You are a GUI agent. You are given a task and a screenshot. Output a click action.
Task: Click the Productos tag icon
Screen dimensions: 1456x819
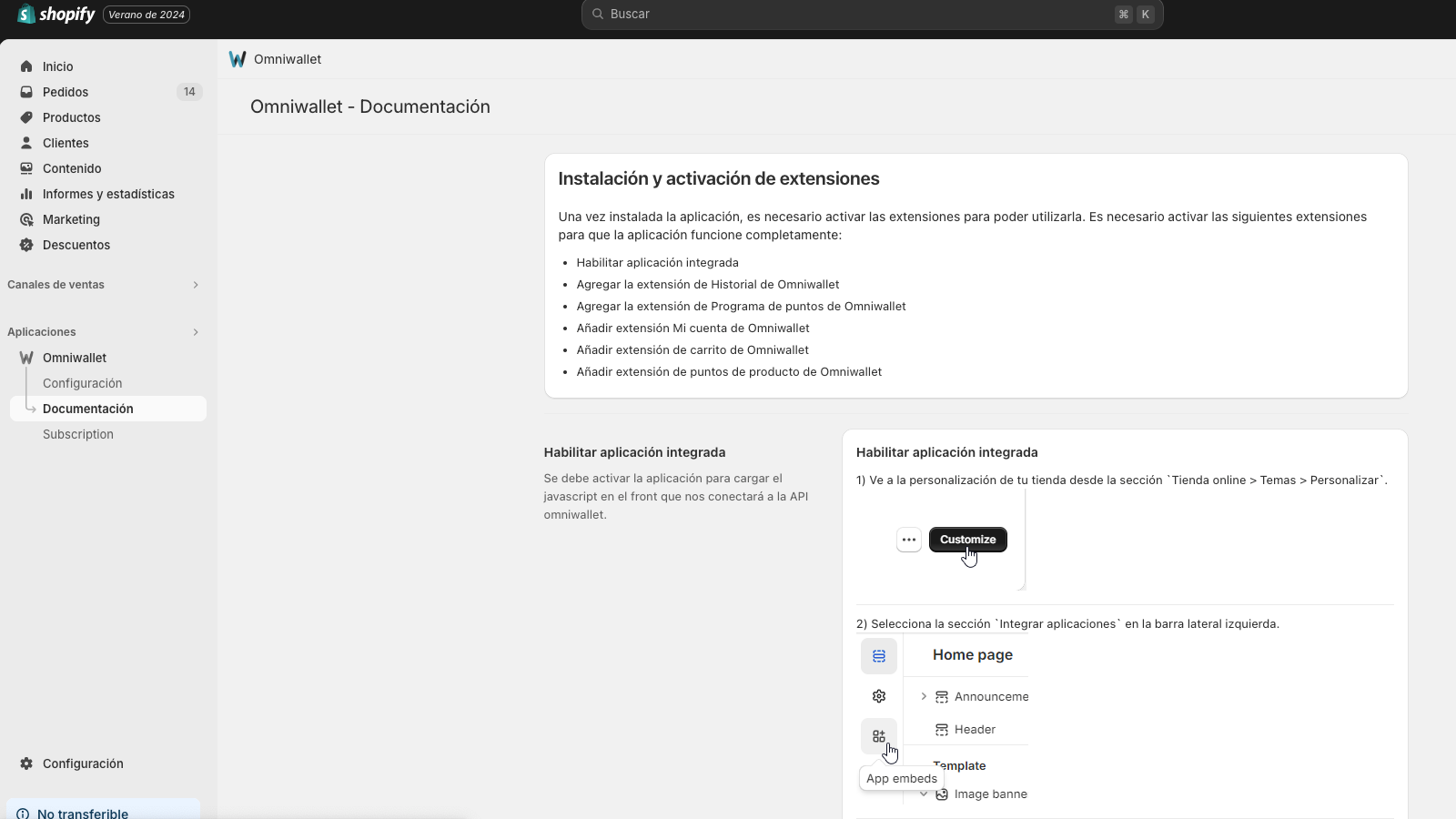coord(25,117)
